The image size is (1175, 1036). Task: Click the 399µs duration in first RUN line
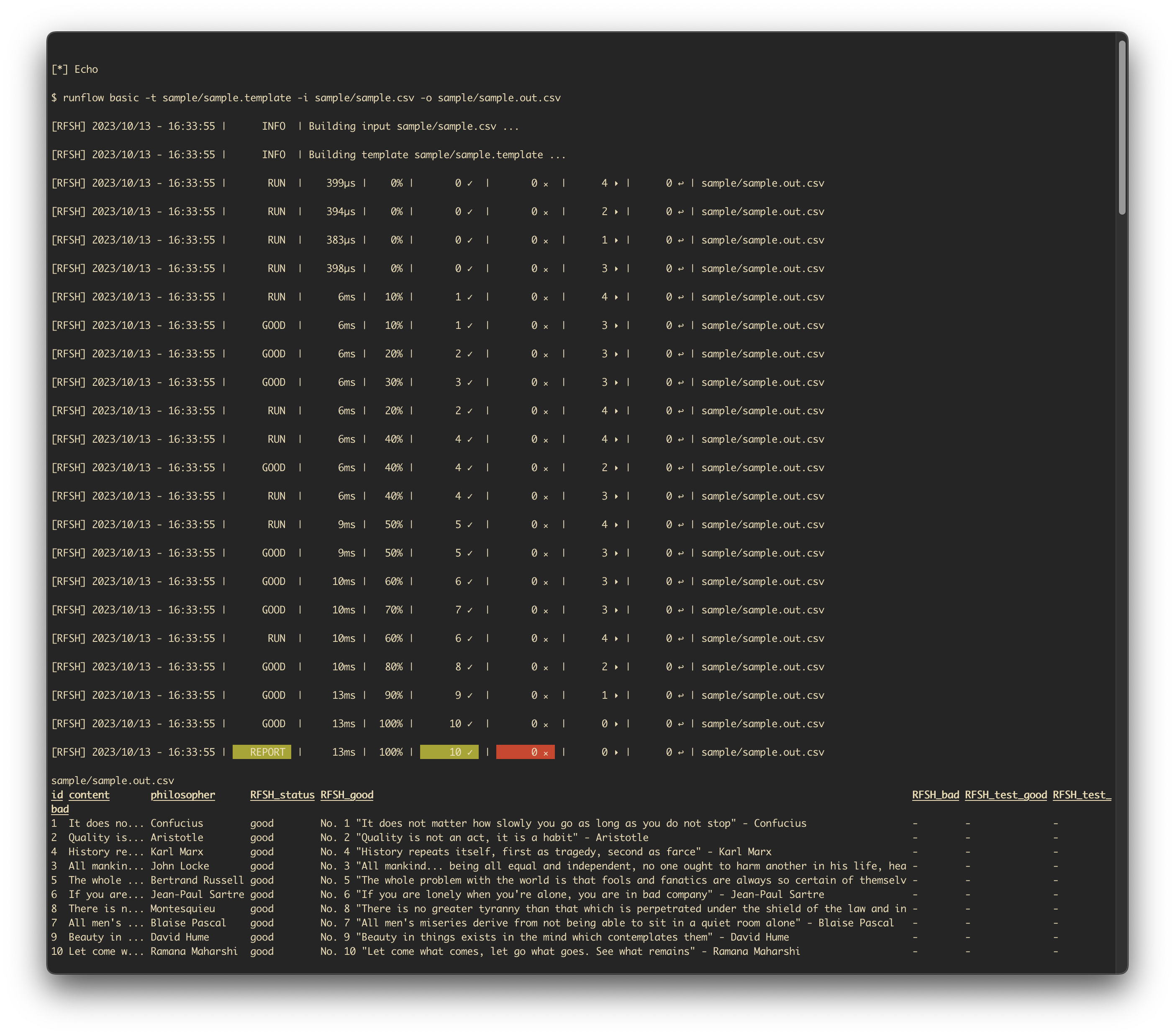(x=340, y=183)
